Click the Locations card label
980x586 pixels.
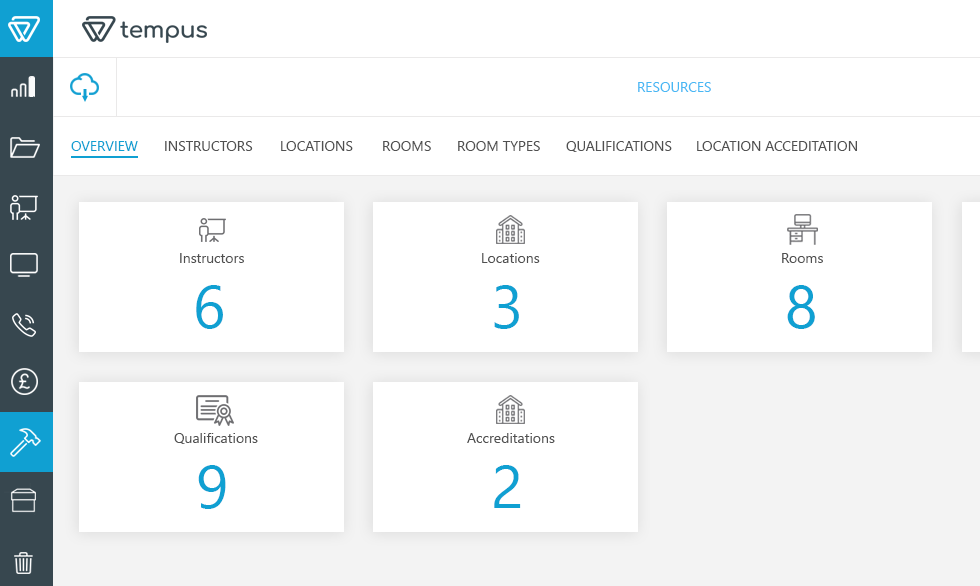pyautogui.click(x=510, y=259)
